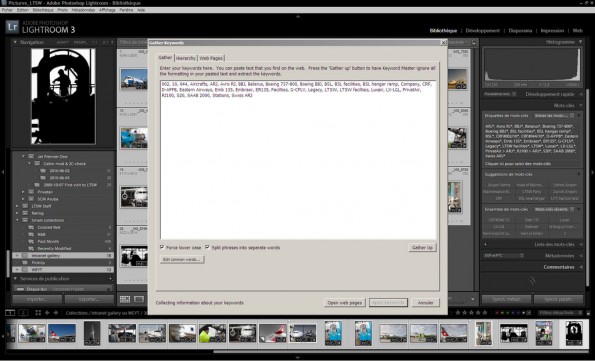Open the Web Pages tab

coord(211,58)
